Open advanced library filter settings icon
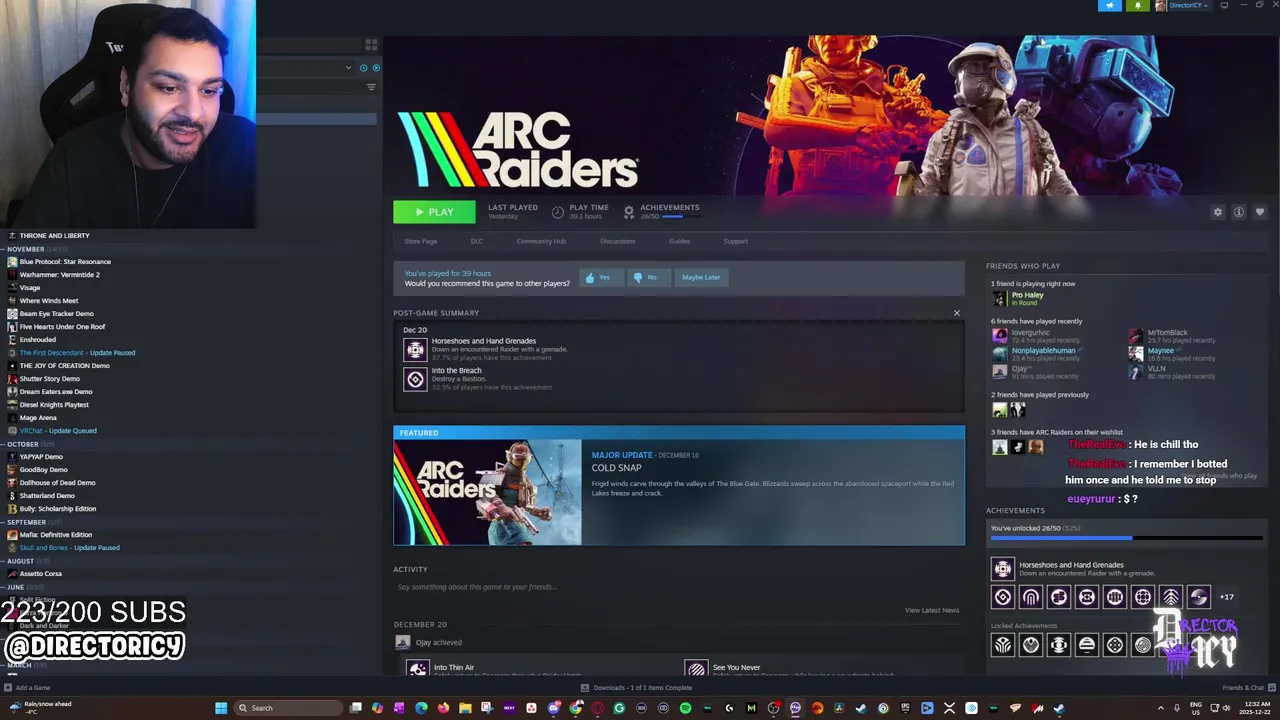The height and width of the screenshot is (720, 1280). click(371, 87)
